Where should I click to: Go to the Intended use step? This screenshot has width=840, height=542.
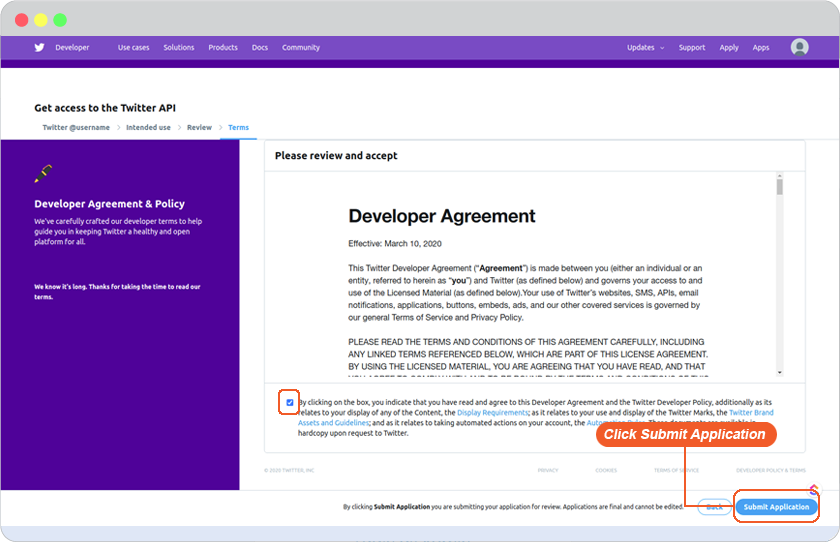coord(148,127)
